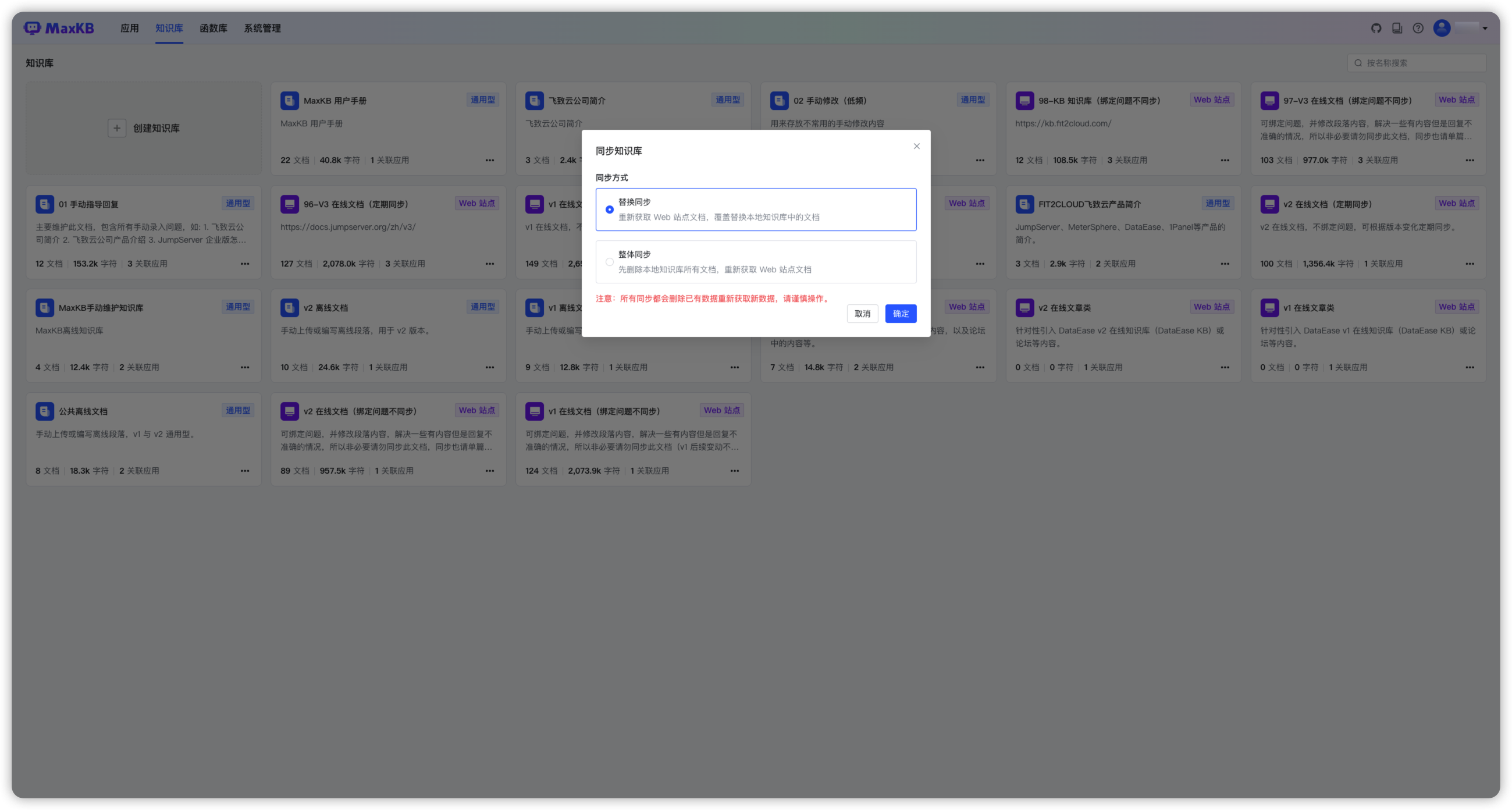Click the user avatar icon
Viewport: 1512px width, 810px height.
1442,28
